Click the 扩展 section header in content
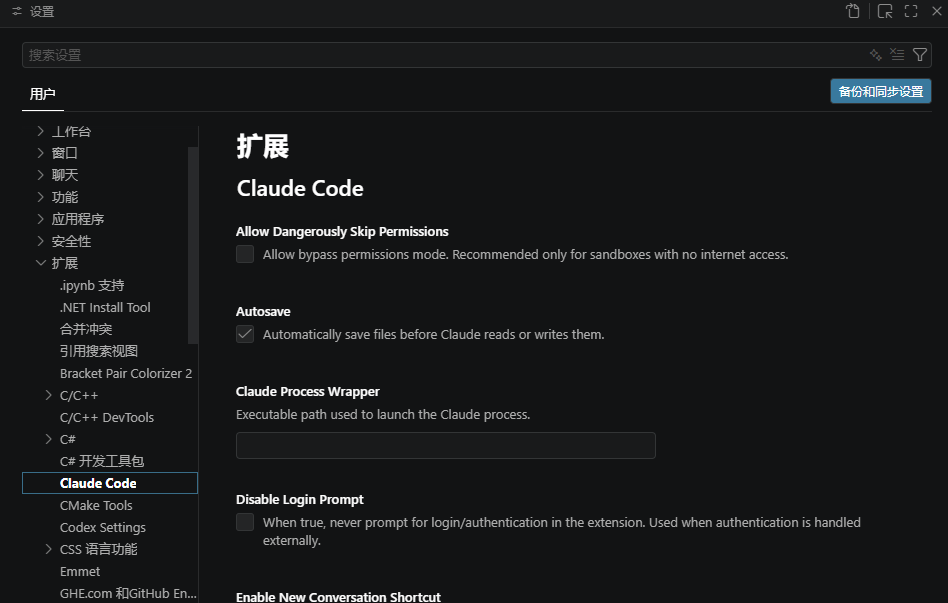This screenshot has height=603, width=948. point(262,146)
